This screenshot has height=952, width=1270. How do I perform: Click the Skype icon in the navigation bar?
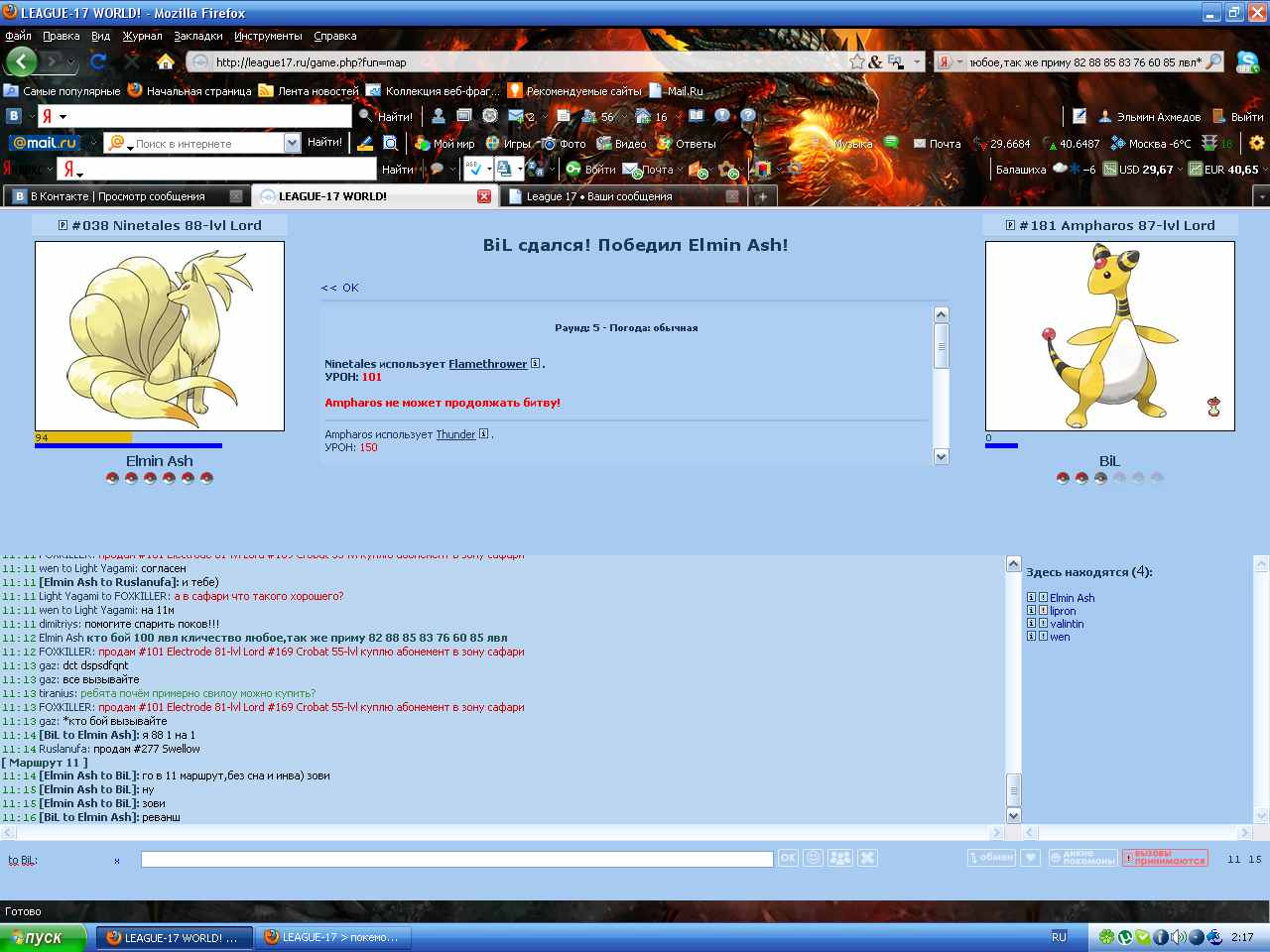[x=1247, y=61]
